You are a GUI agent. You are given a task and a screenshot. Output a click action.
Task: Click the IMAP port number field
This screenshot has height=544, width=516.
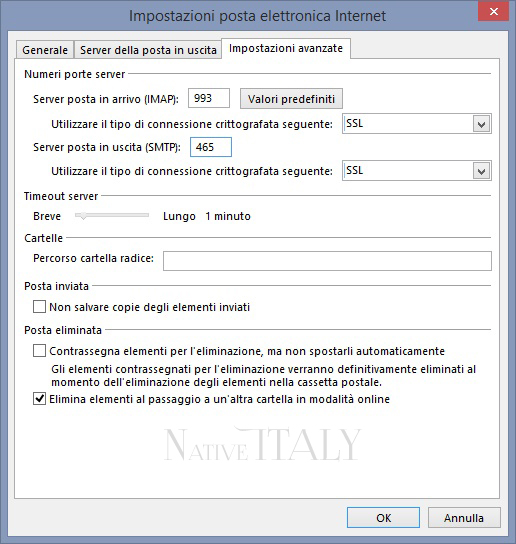coord(209,98)
